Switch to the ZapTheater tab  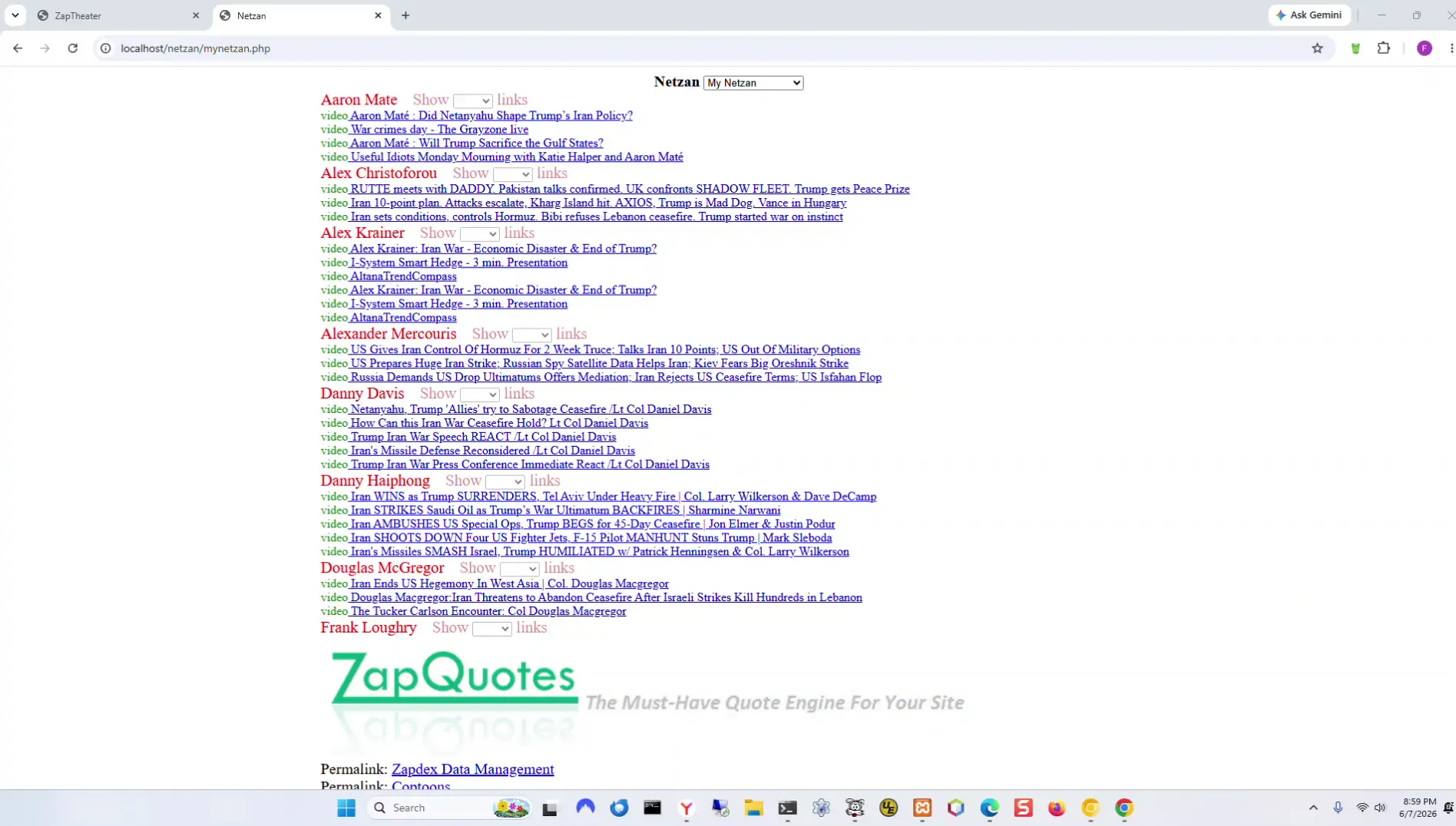[x=118, y=15]
